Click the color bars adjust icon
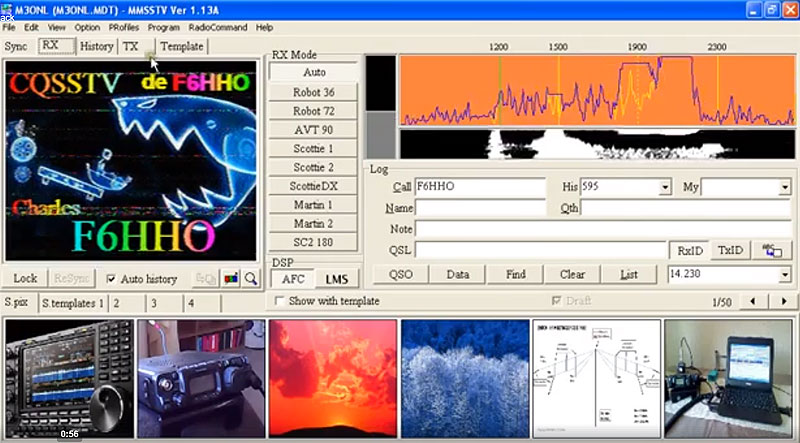The image size is (800, 443). click(229, 279)
